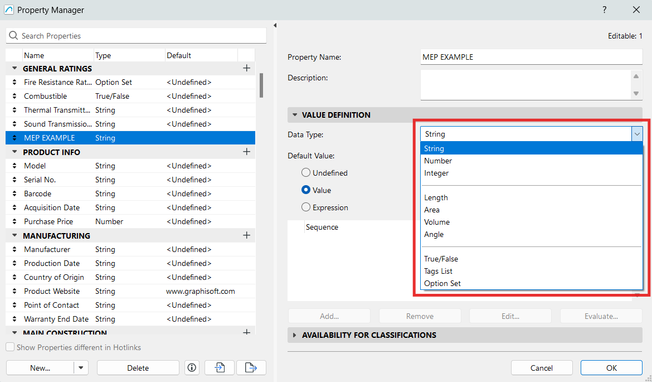Click the panel collapse arrow at top divider
The image size is (652, 382).
tap(275, 25)
